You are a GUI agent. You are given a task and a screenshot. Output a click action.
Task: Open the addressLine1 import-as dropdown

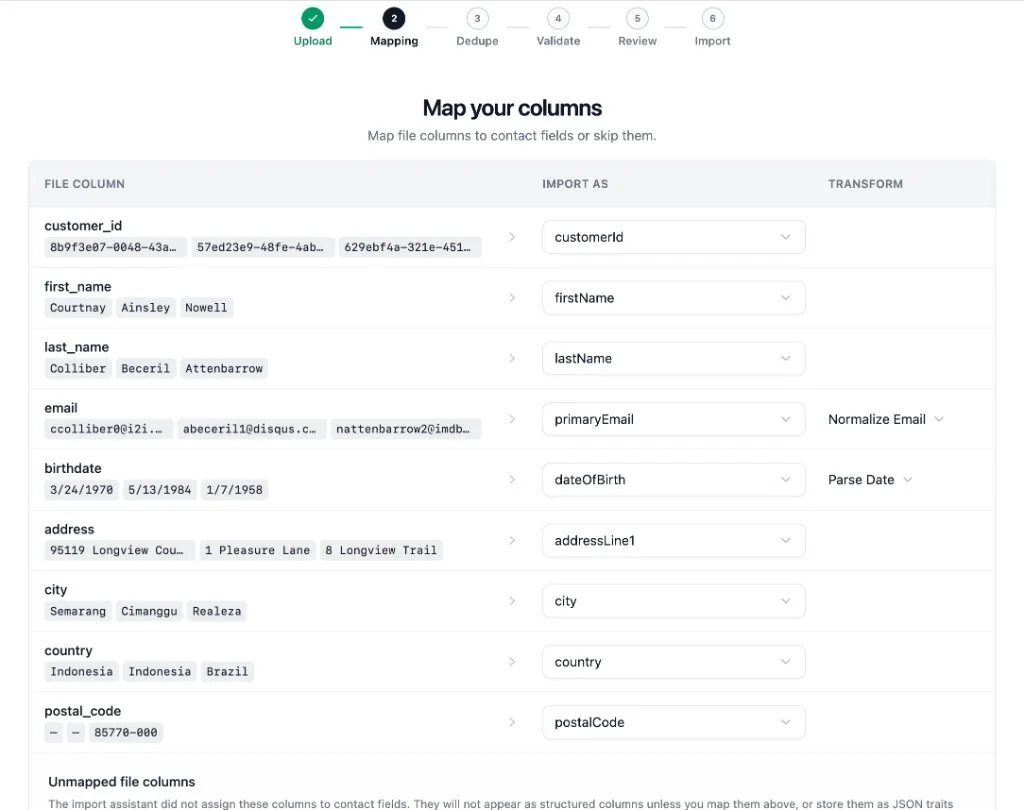(x=673, y=540)
